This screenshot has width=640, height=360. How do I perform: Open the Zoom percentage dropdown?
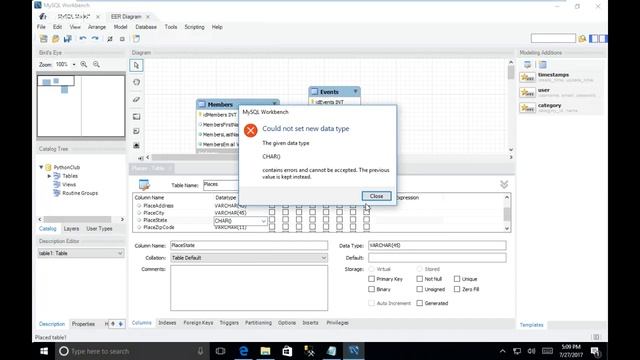pos(74,64)
